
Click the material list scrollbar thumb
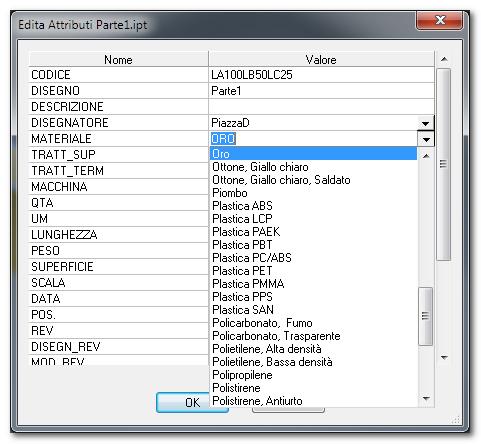(425, 316)
